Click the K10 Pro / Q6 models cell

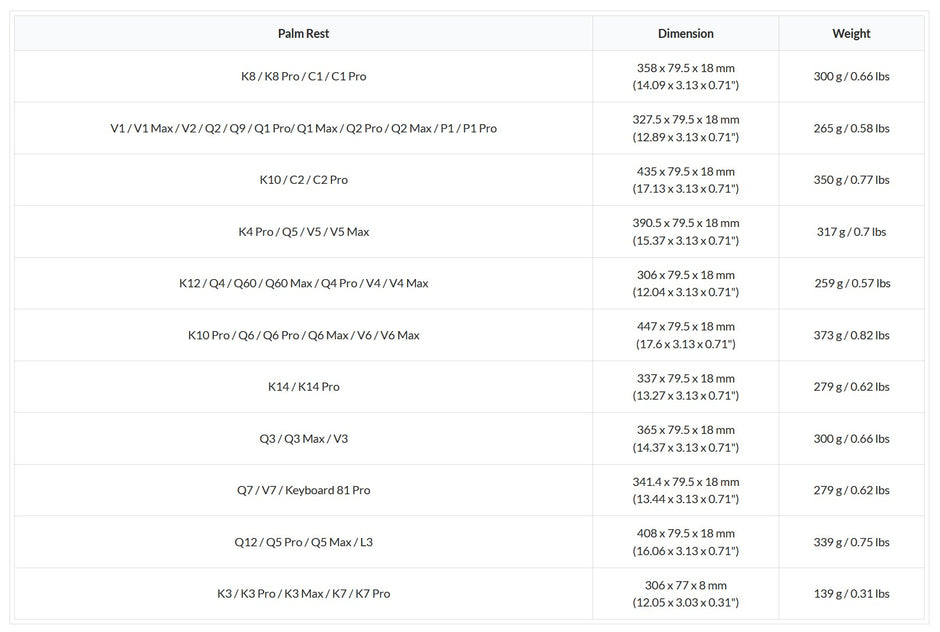click(303, 335)
